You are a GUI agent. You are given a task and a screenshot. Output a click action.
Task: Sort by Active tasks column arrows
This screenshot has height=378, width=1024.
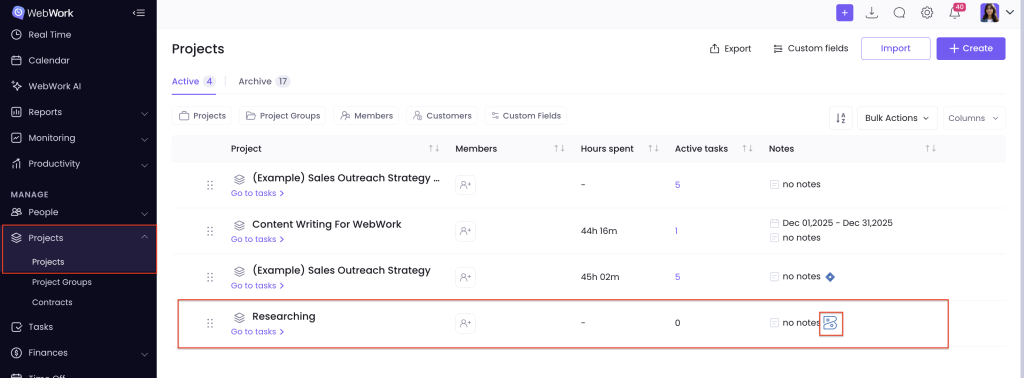point(748,149)
